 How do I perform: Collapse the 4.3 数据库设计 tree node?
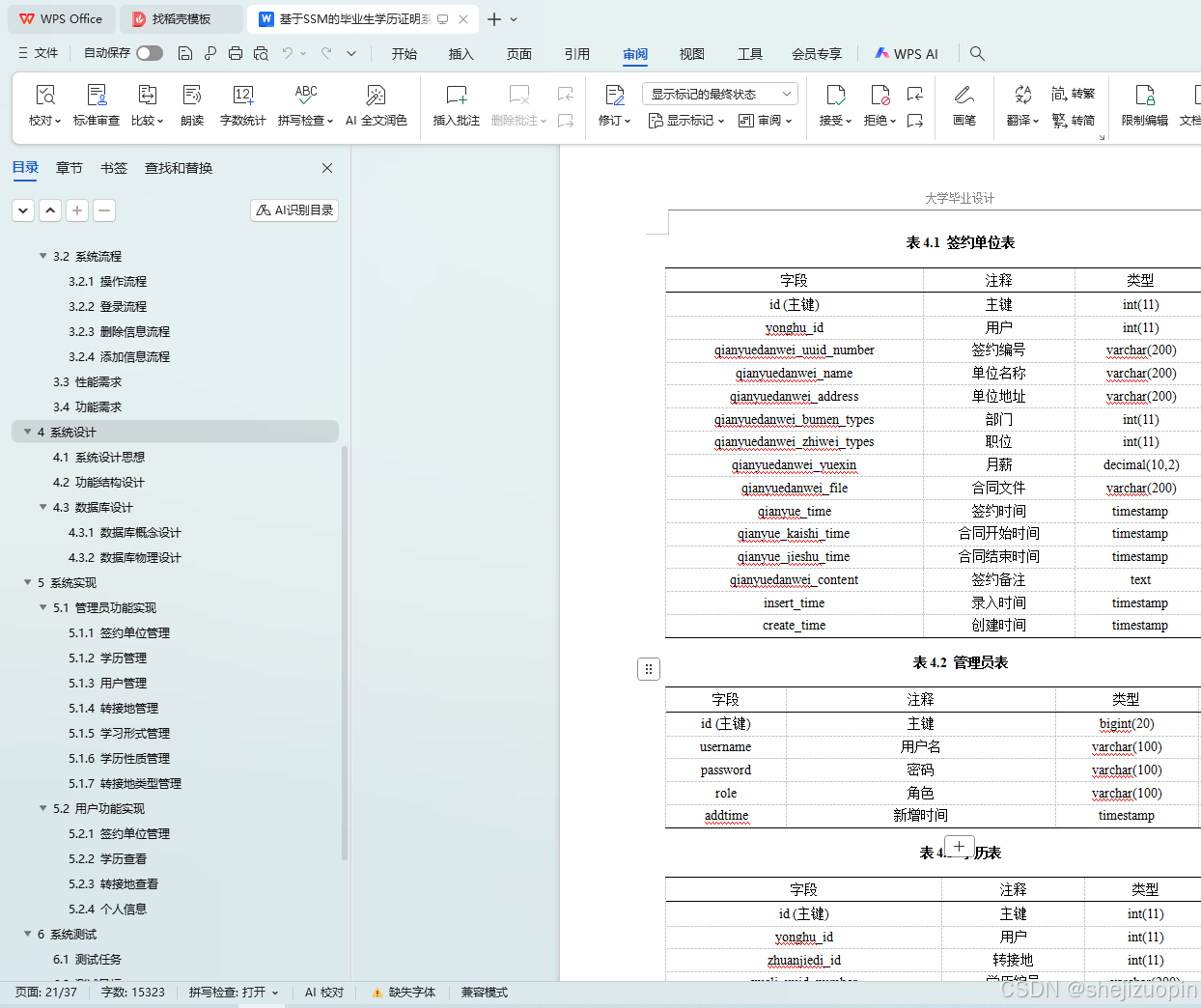tap(42, 507)
